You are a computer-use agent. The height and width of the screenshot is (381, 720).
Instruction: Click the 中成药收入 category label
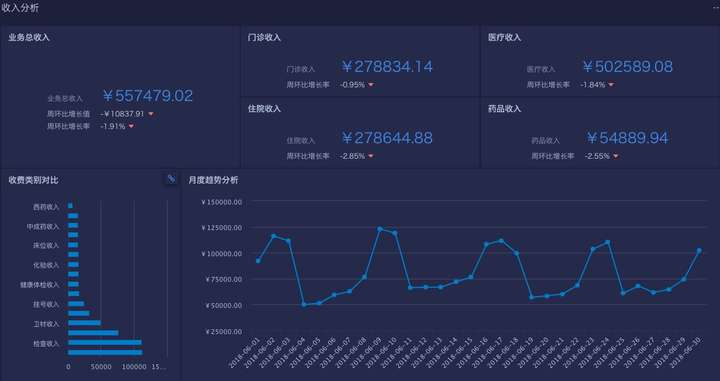[x=43, y=227]
